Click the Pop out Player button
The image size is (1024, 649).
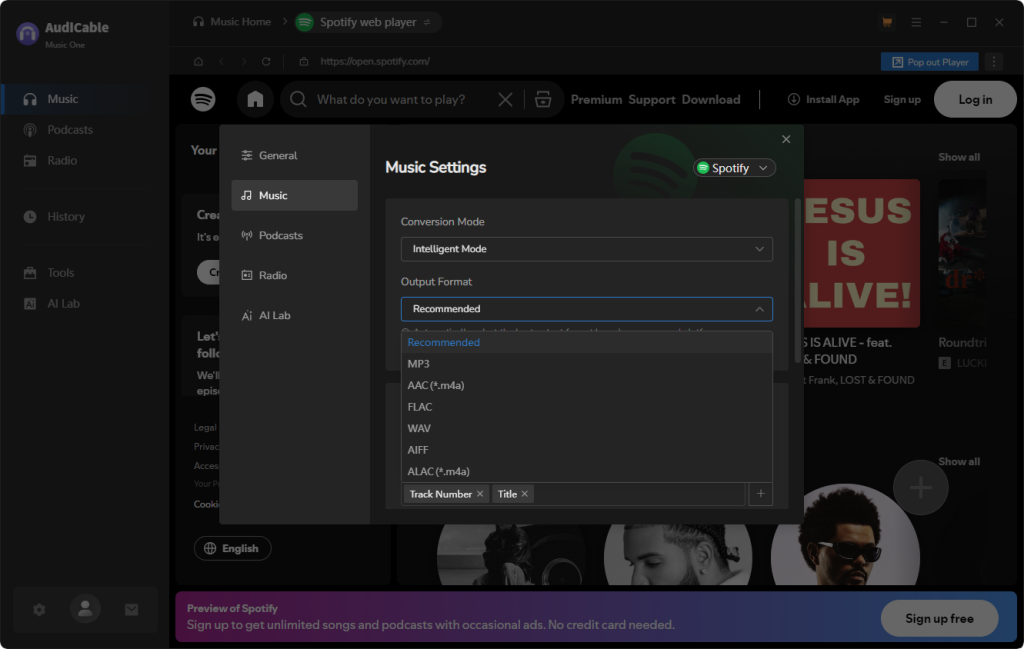point(929,61)
